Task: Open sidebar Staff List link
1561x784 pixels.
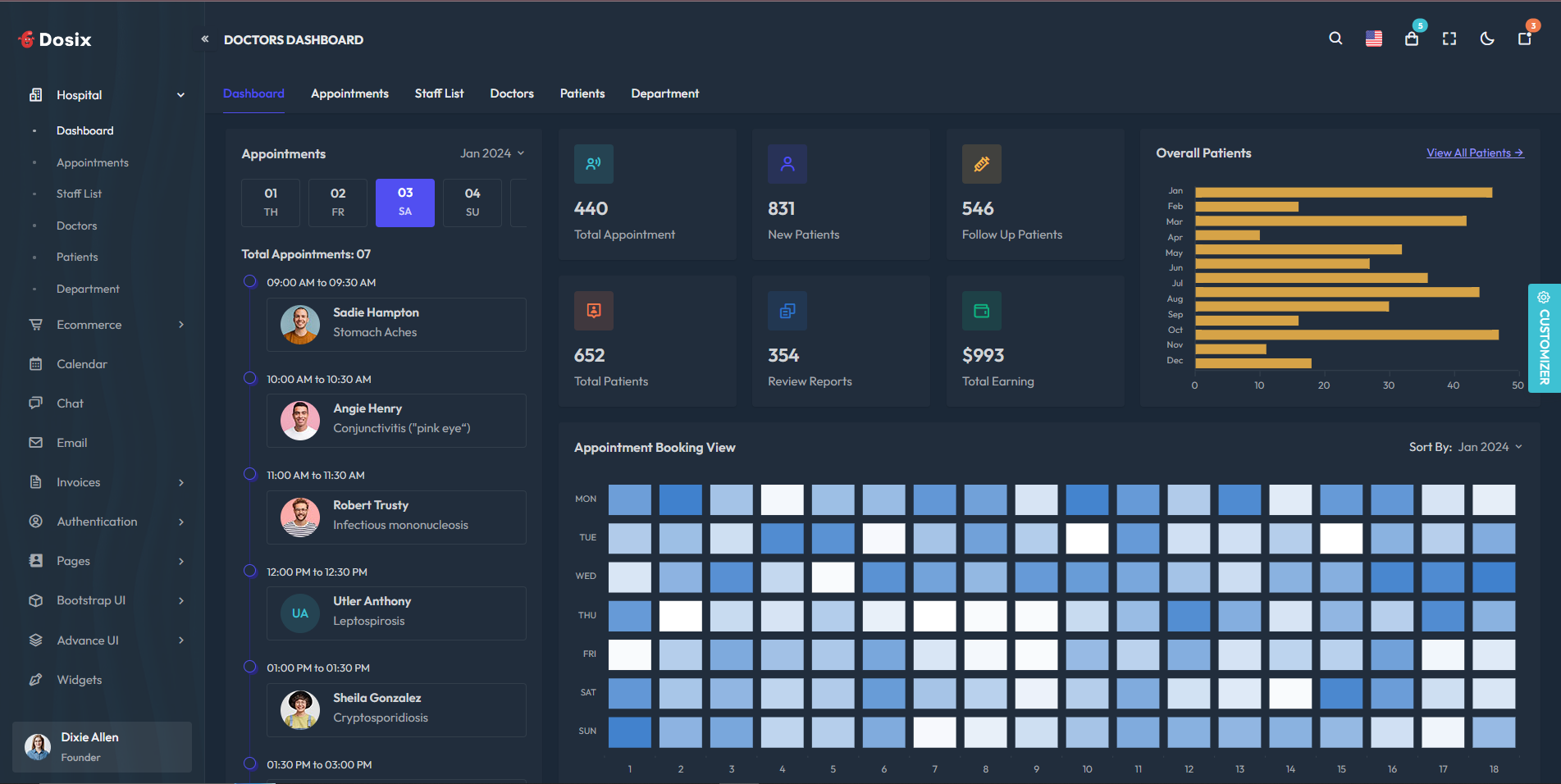Action: pyautogui.click(x=79, y=194)
